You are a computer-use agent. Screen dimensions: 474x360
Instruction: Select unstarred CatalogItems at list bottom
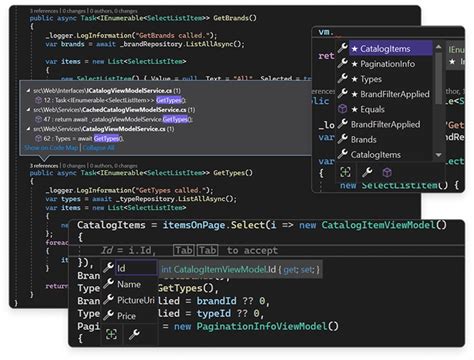point(375,155)
